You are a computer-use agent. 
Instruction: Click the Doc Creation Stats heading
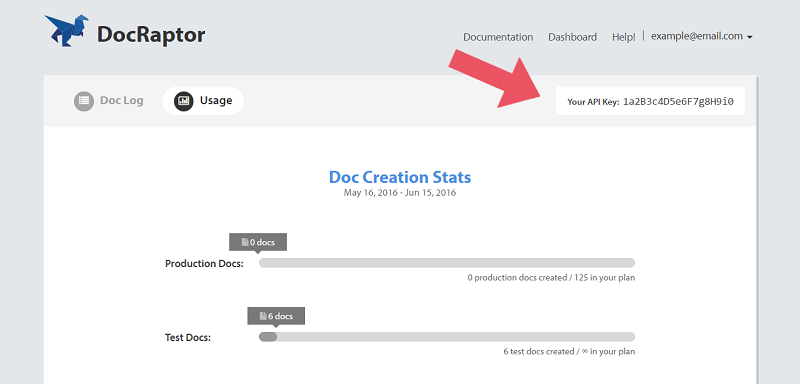[x=400, y=177]
